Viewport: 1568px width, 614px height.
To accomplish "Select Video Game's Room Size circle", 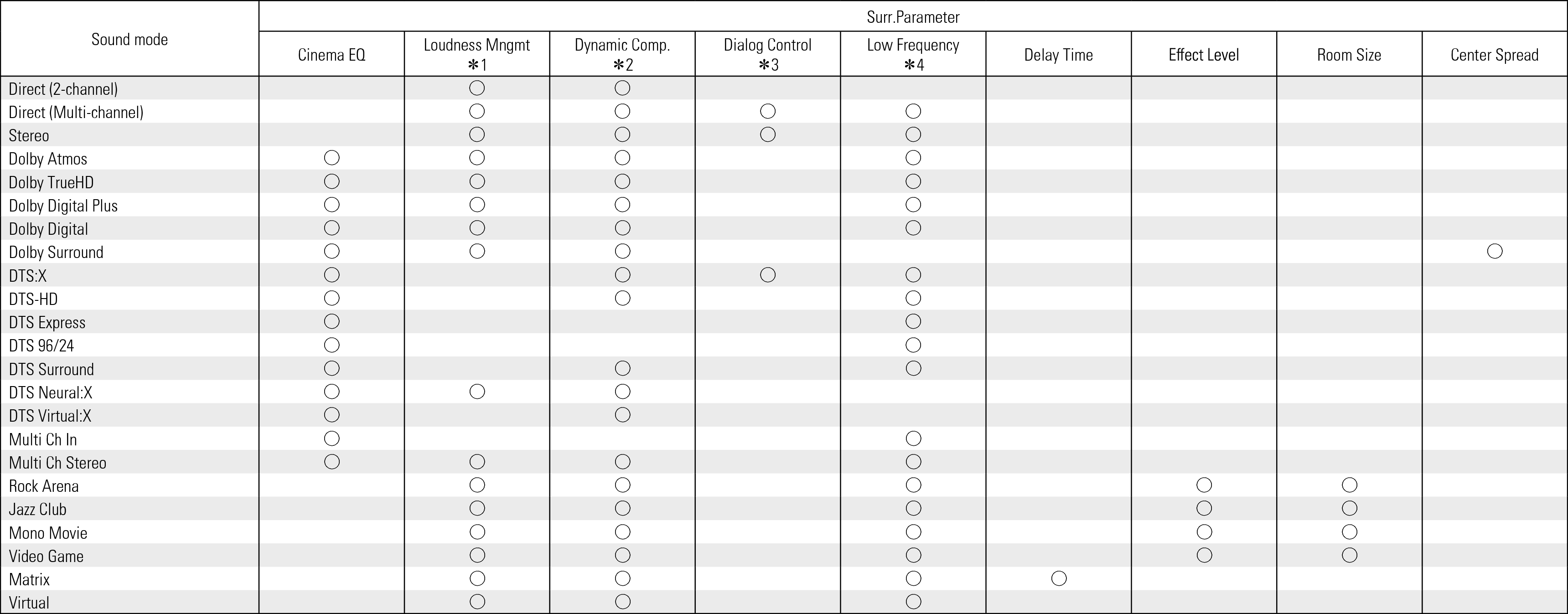I will [x=1350, y=555].
